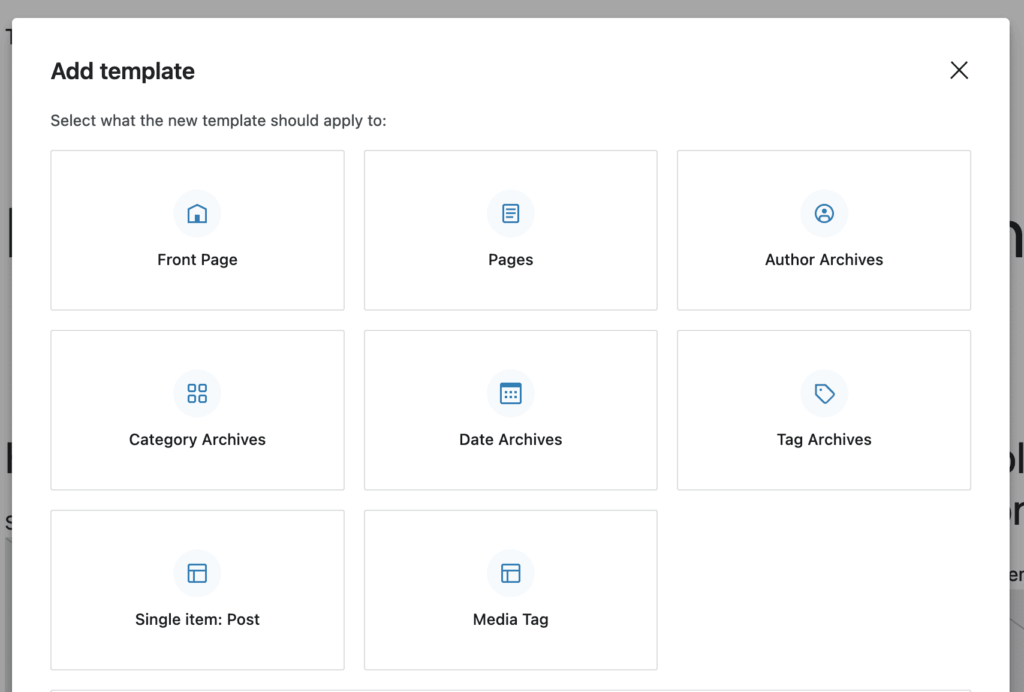
Task: Select the Date Archives label
Action: [x=511, y=439]
